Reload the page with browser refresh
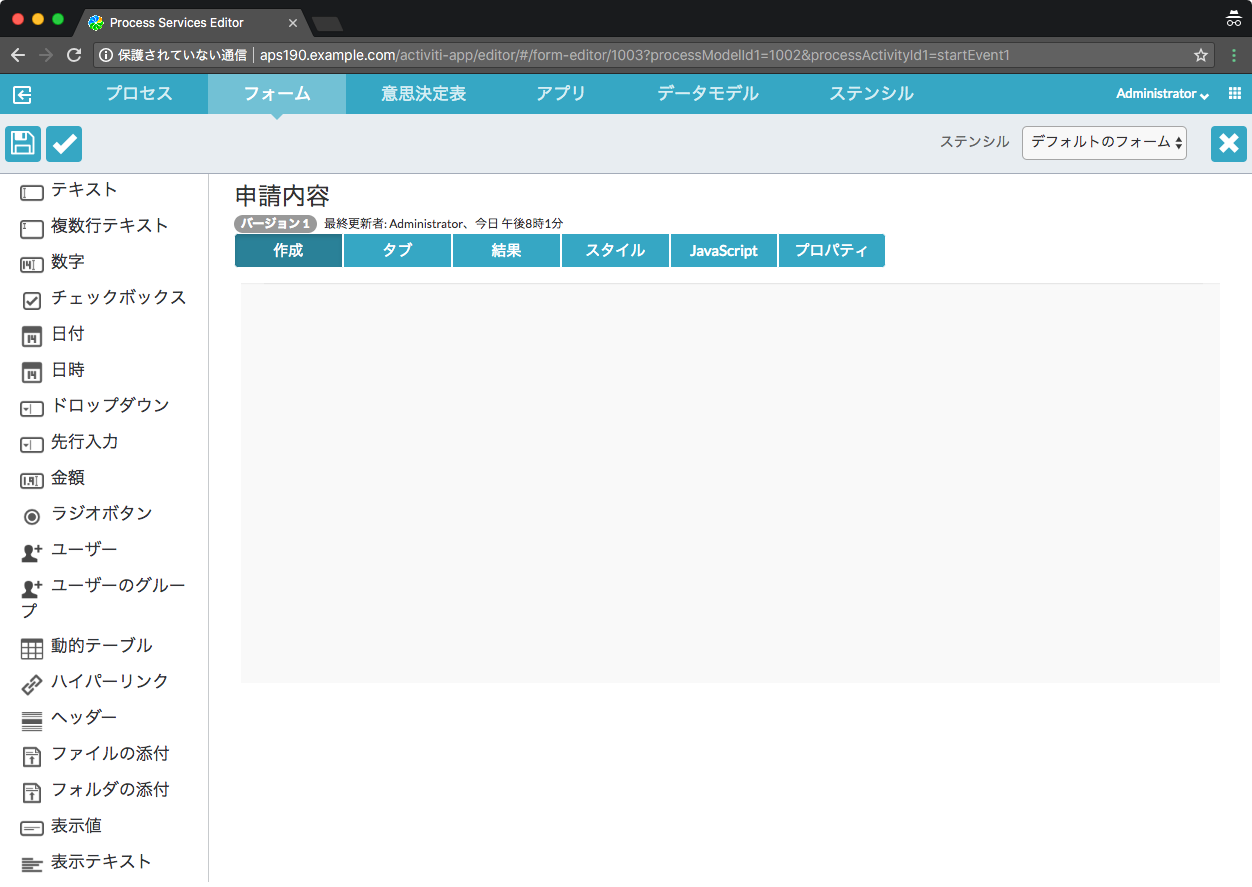The width and height of the screenshot is (1252, 887). click(74, 55)
